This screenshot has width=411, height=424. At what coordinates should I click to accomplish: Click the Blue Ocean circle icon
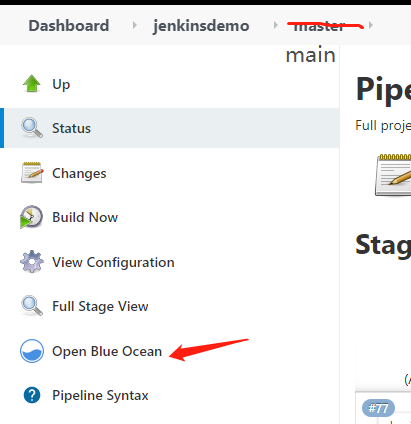[32, 351]
